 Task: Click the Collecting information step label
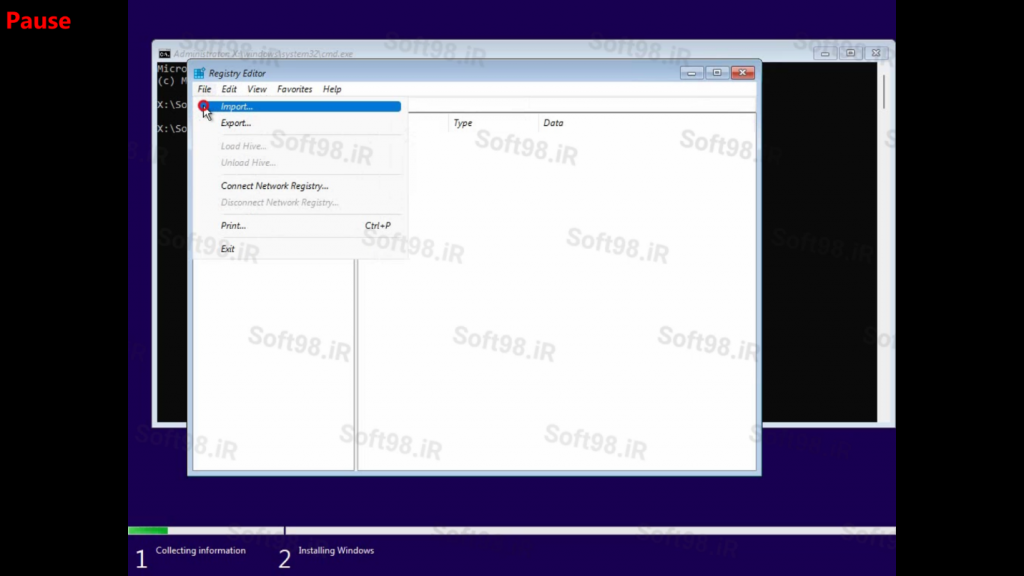point(200,551)
